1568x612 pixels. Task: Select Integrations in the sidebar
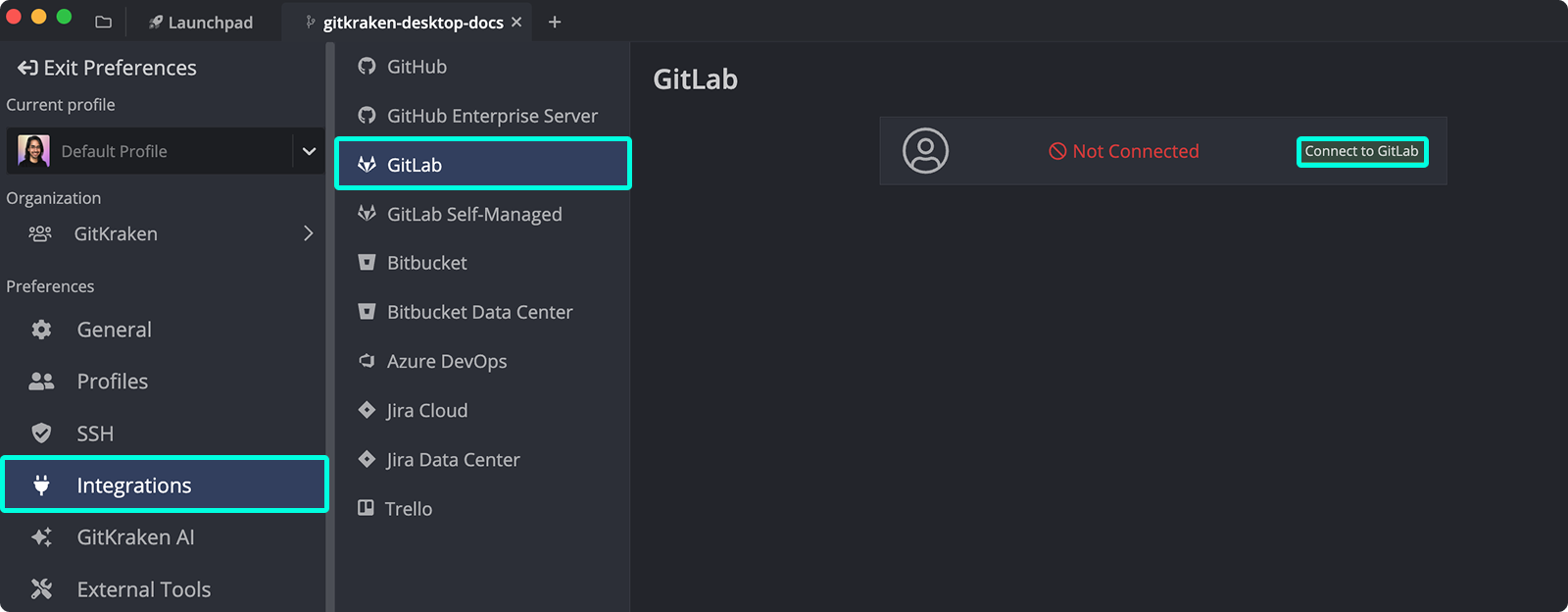pyautogui.click(x=165, y=484)
